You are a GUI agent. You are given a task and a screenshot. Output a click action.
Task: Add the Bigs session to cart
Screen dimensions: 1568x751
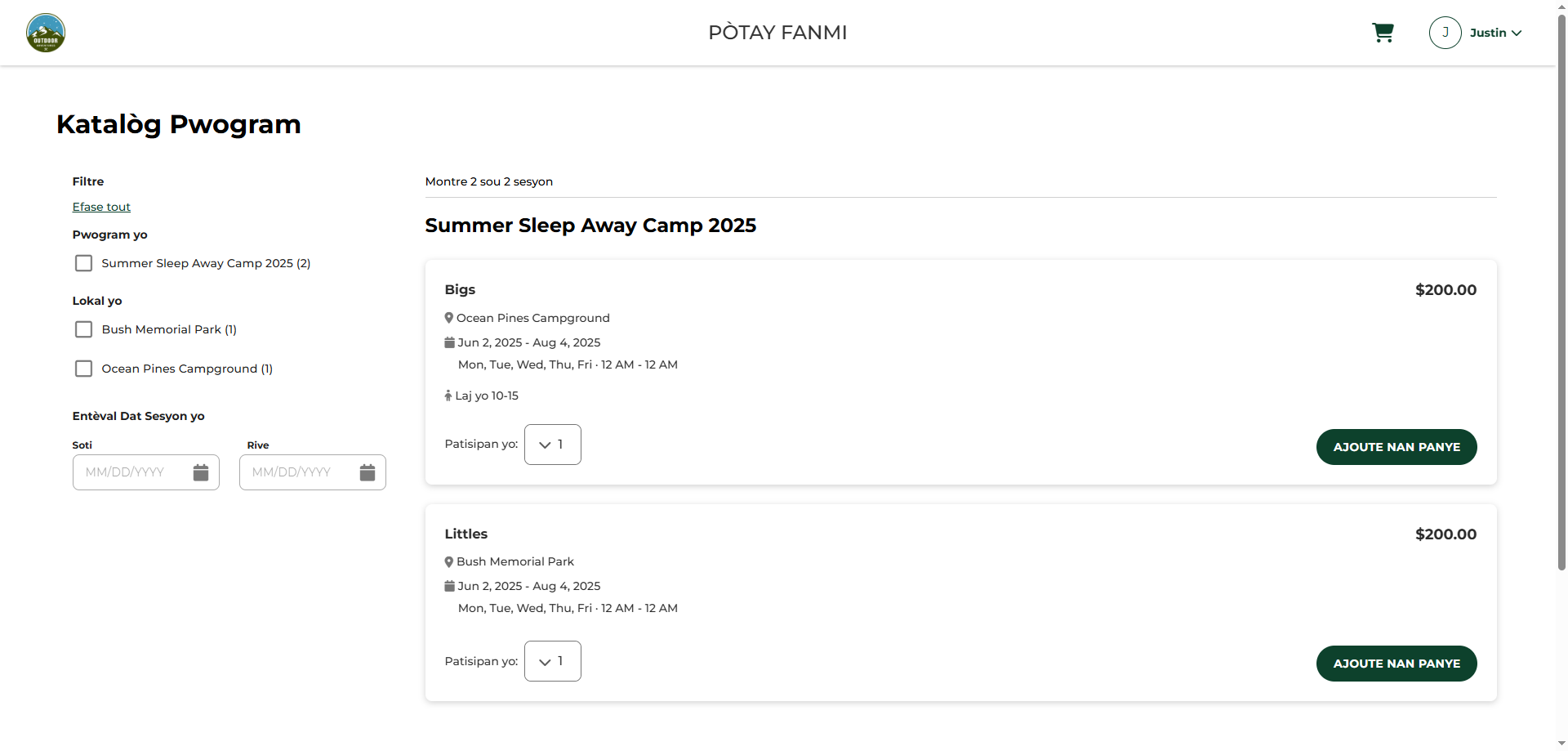1396,447
